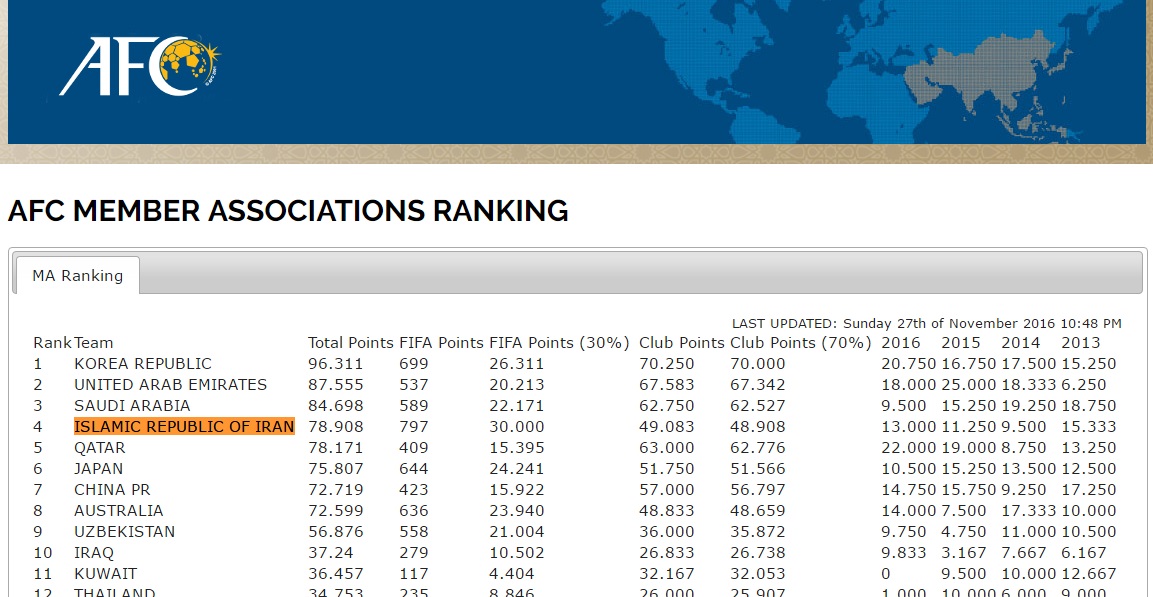Open the MA Ranking tab
Viewport: 1153px width, 597px height.
pos(77,276)
